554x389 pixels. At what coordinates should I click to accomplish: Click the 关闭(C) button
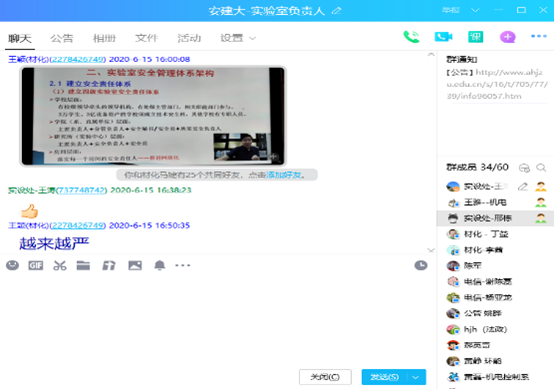tap(325, 377)
